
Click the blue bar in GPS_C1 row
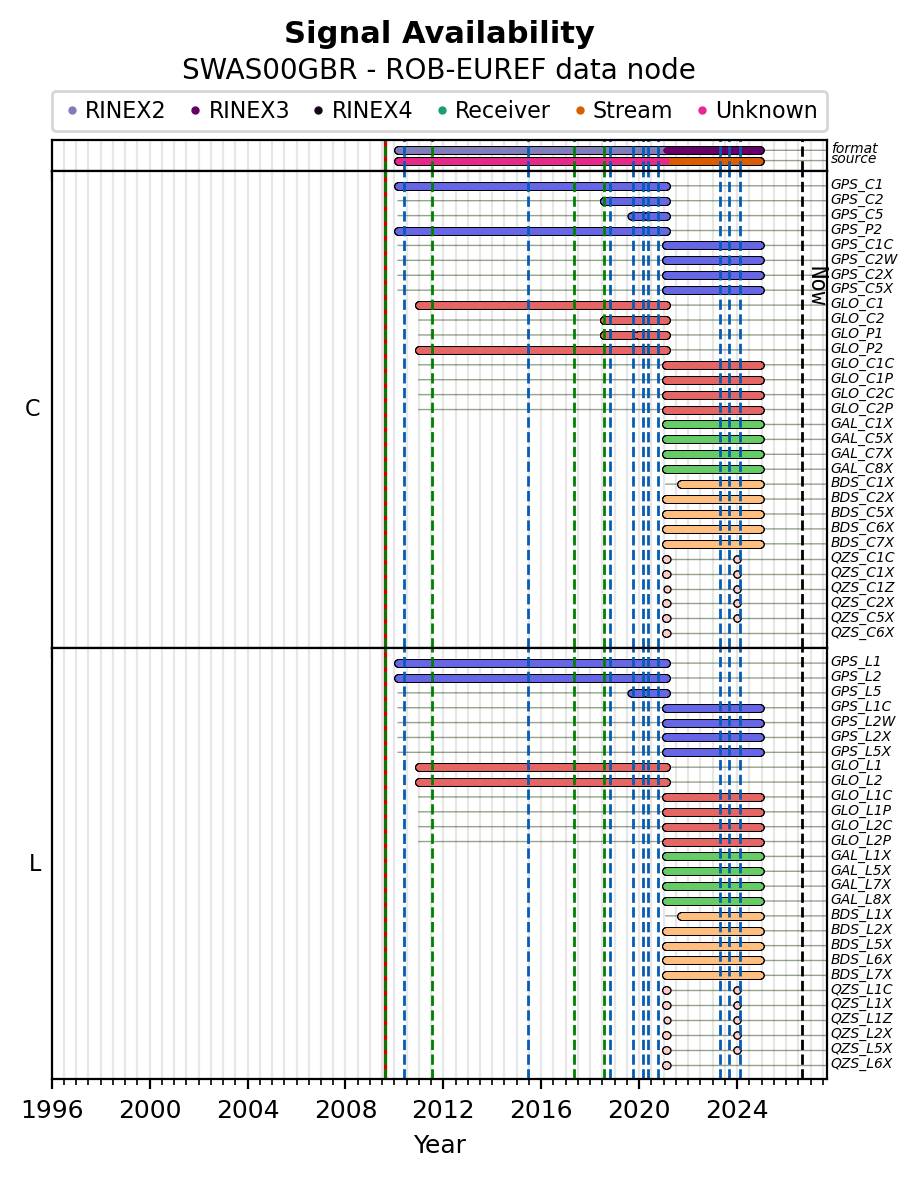click(532, 186)
